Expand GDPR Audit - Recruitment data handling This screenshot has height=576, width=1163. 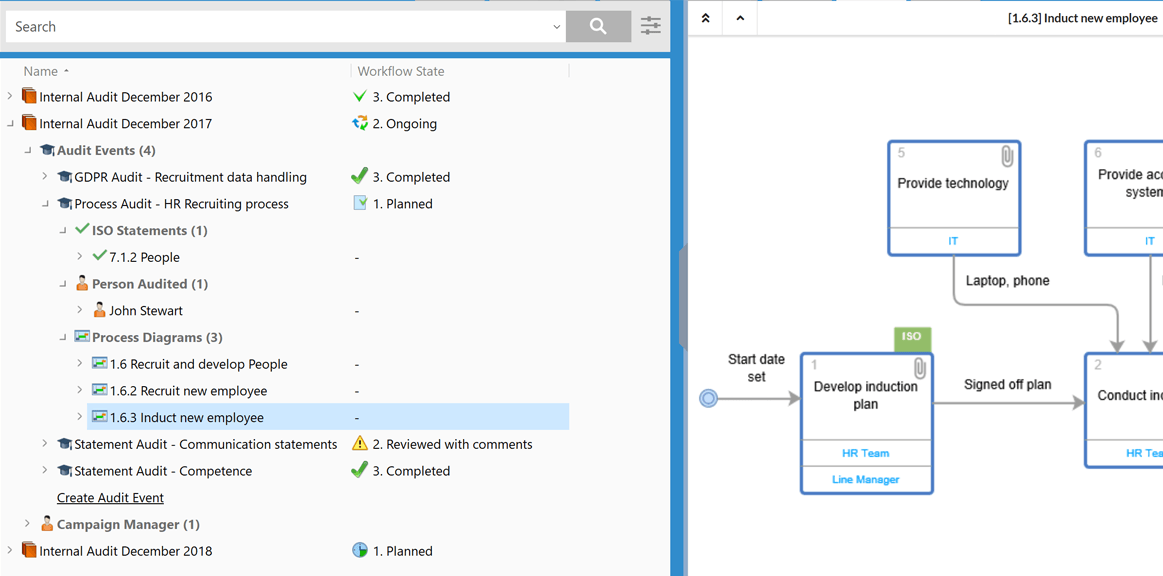45,177
